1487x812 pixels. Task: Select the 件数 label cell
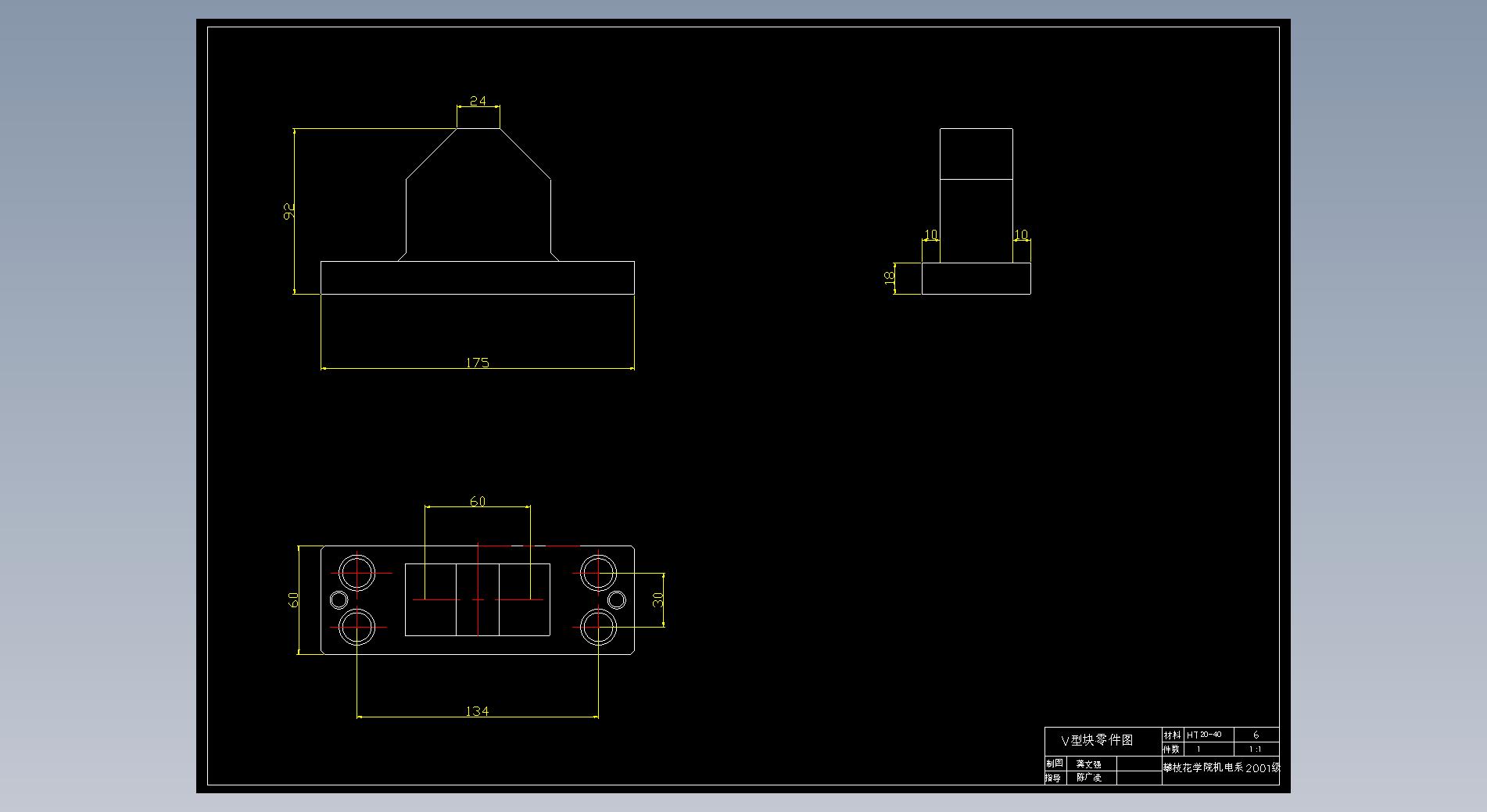point(1173,749)
